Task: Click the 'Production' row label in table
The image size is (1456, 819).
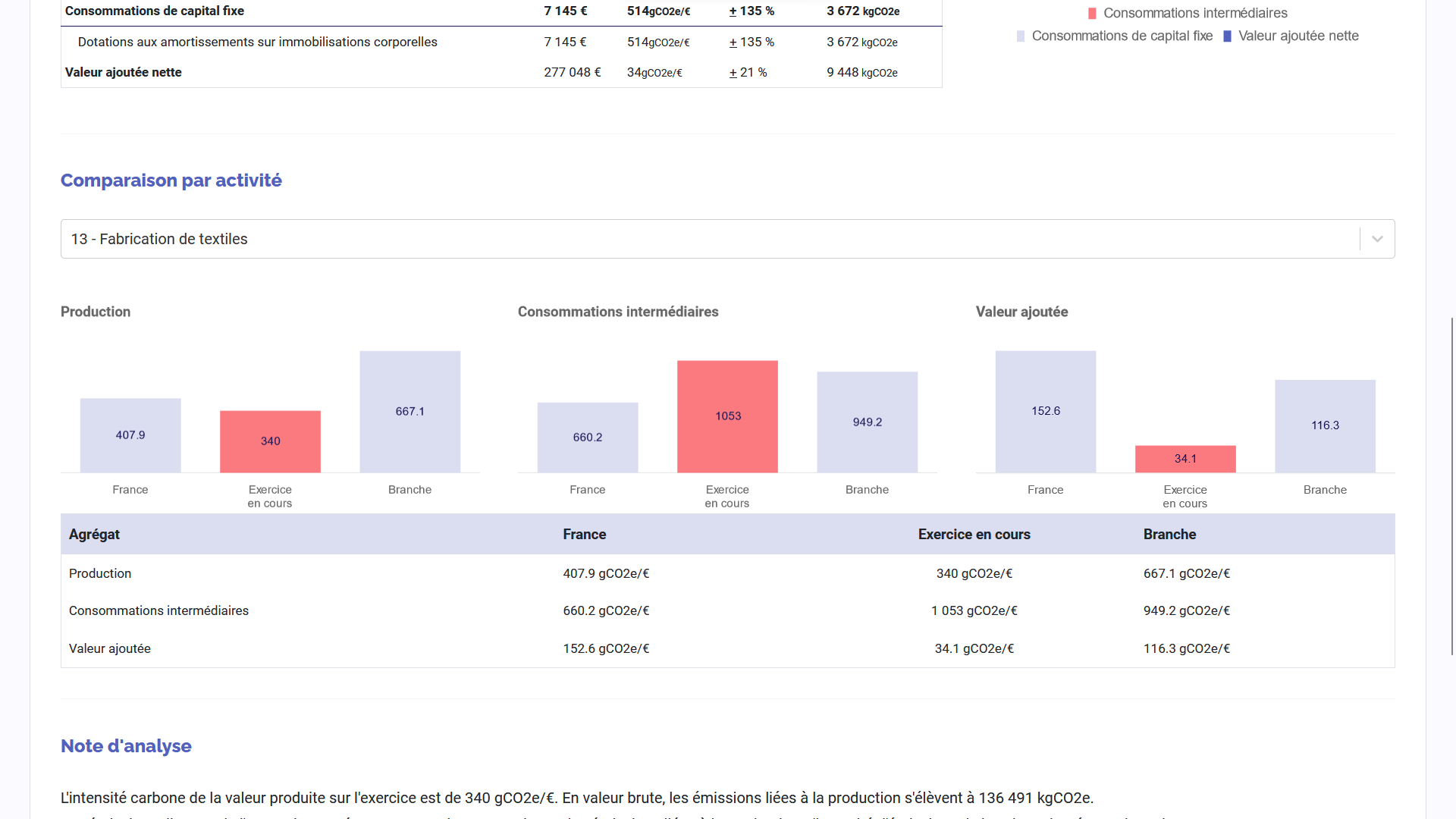Action: tap(100, 574)
